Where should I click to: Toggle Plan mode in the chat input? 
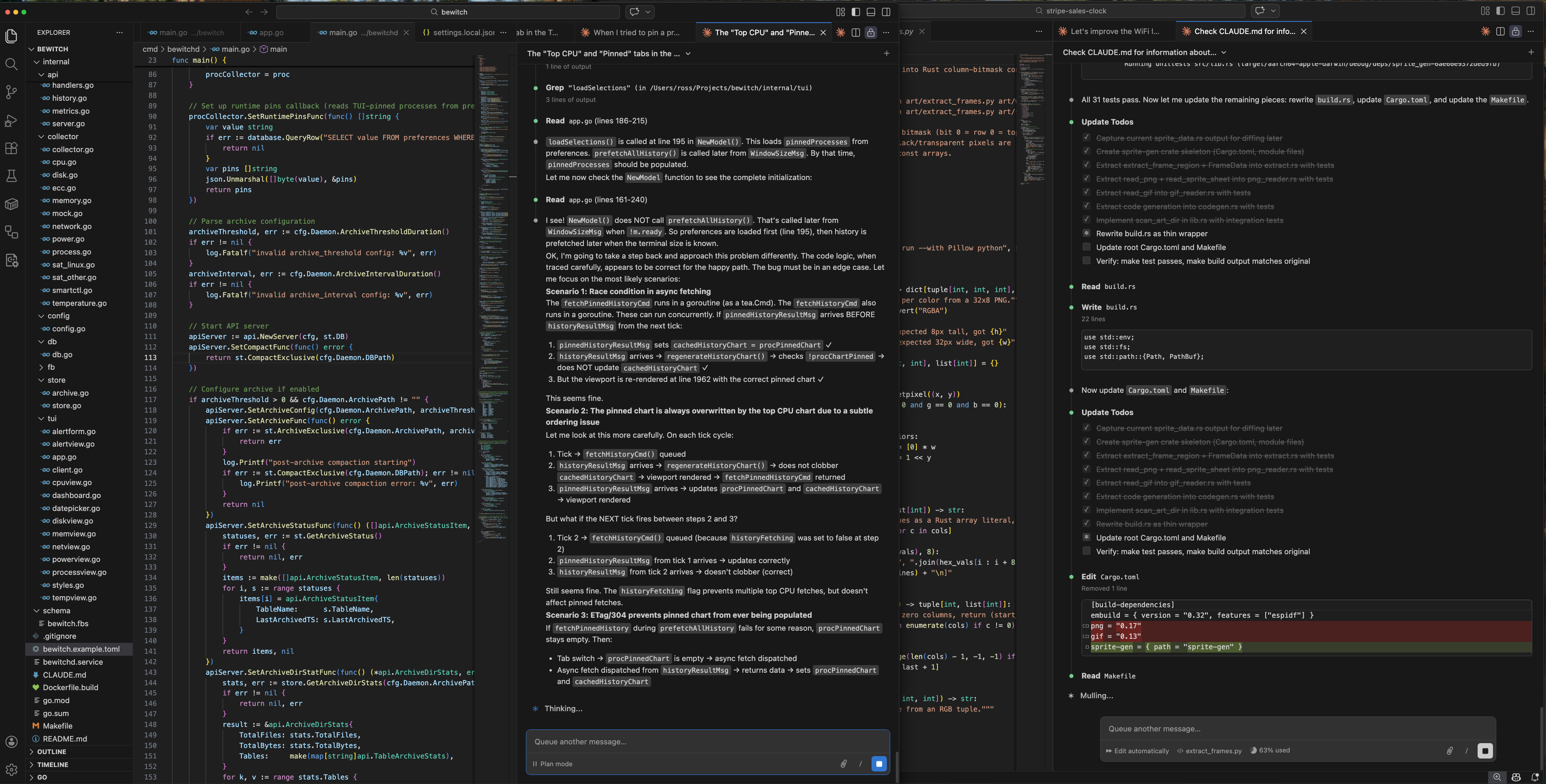[x=552, y=764]
